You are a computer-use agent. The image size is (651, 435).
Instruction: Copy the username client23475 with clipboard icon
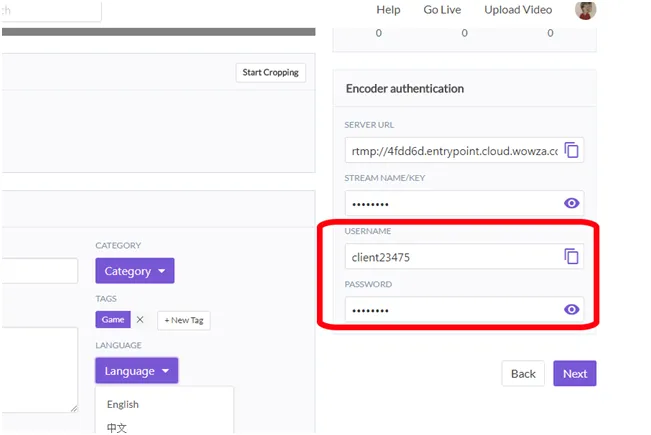coord(571,256)
